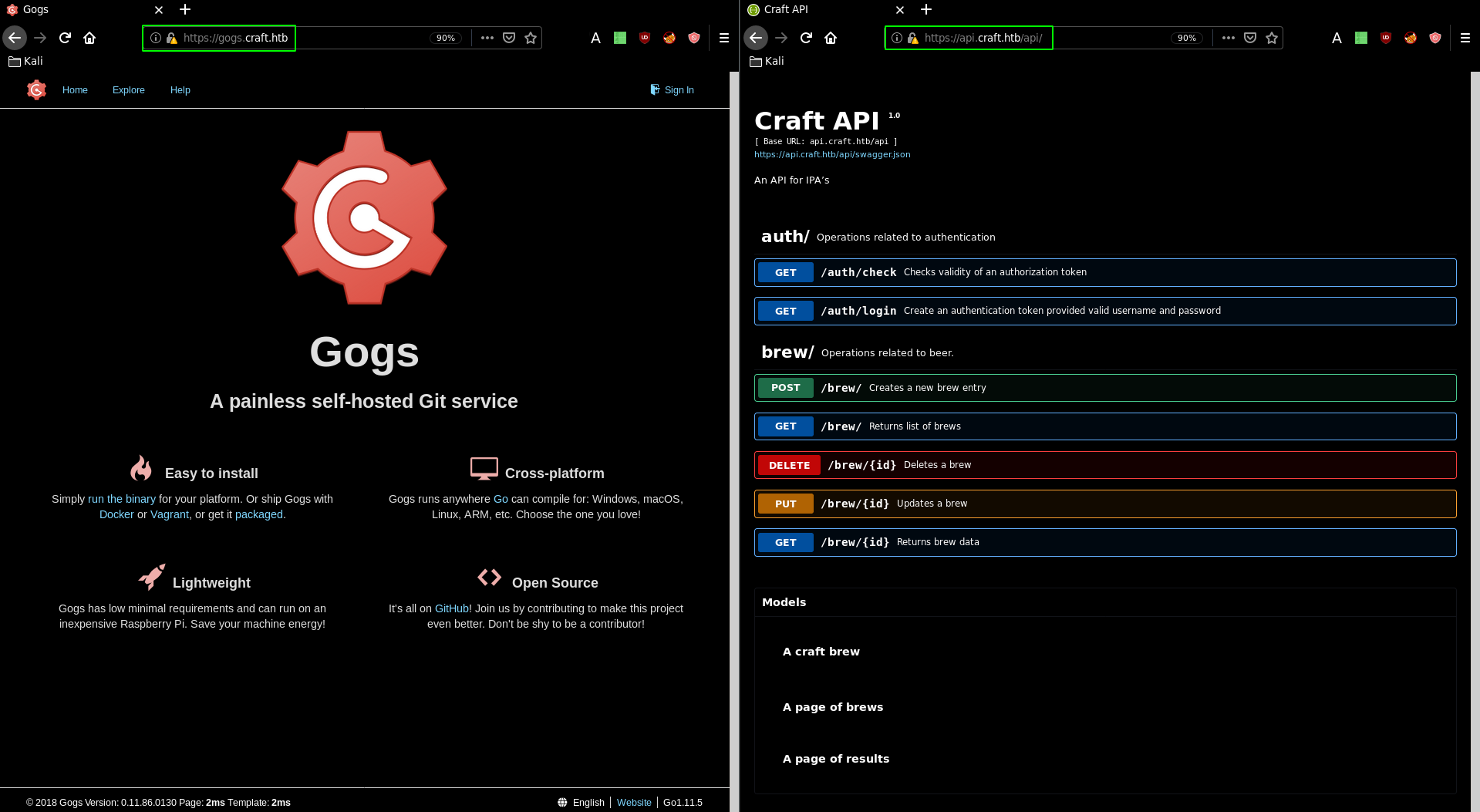Save Craft API page to Pocket
Screen dimensions: 1480x812
(1250, 38)
